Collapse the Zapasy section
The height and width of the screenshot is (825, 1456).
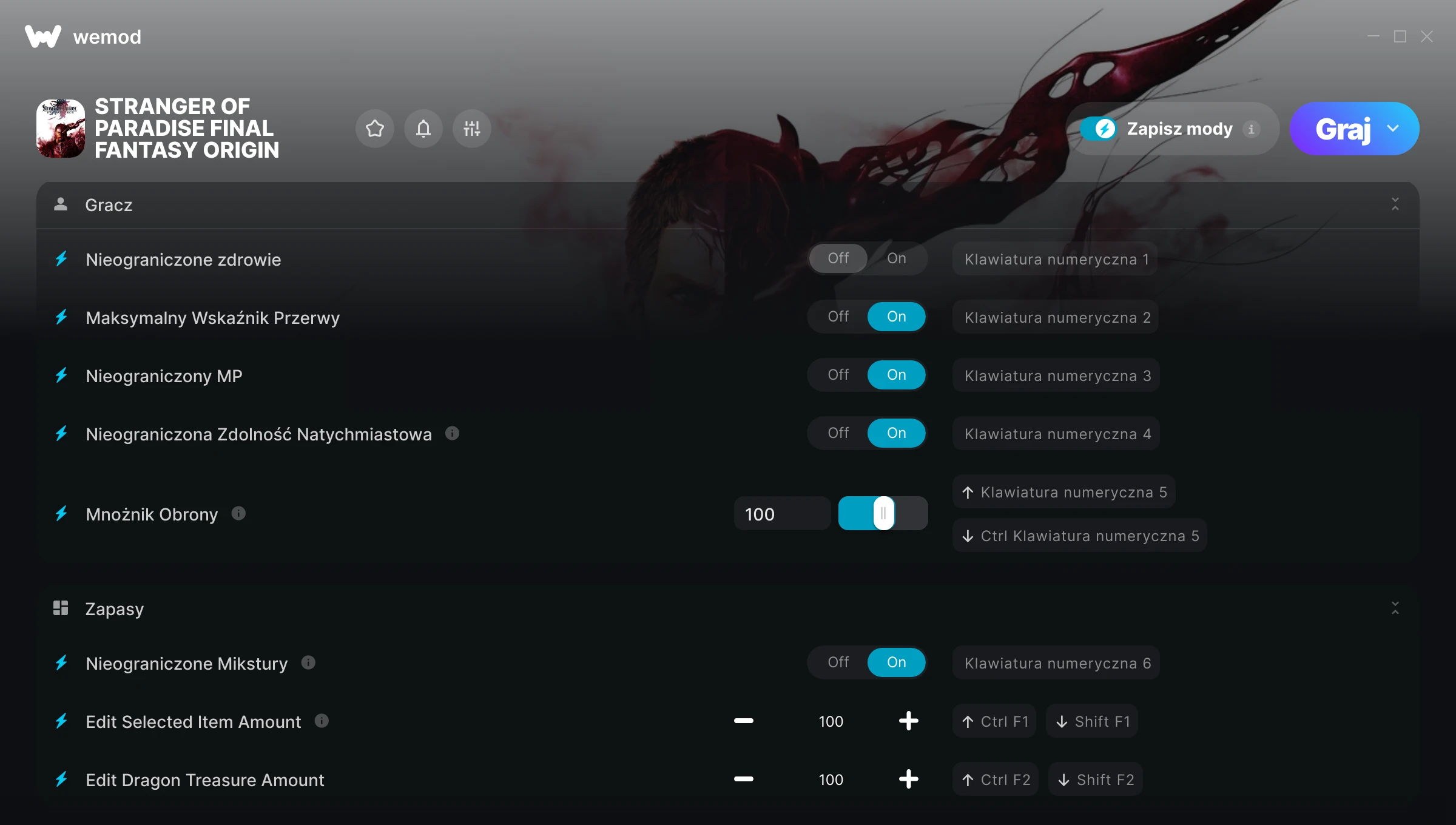(x=1395, y=608)
